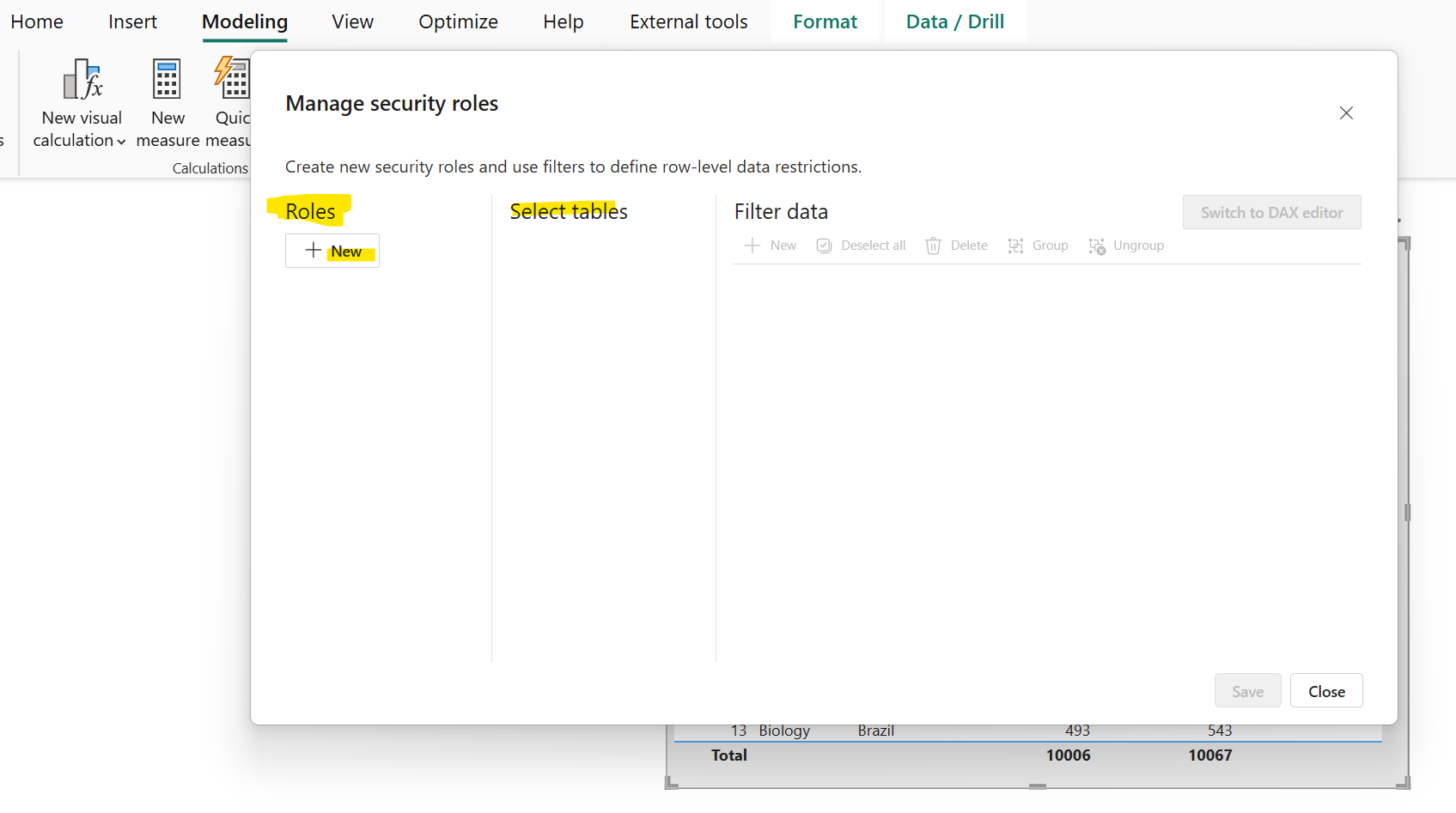
Task: Expand the Calculations ribbon group
Action: (210, 167)
